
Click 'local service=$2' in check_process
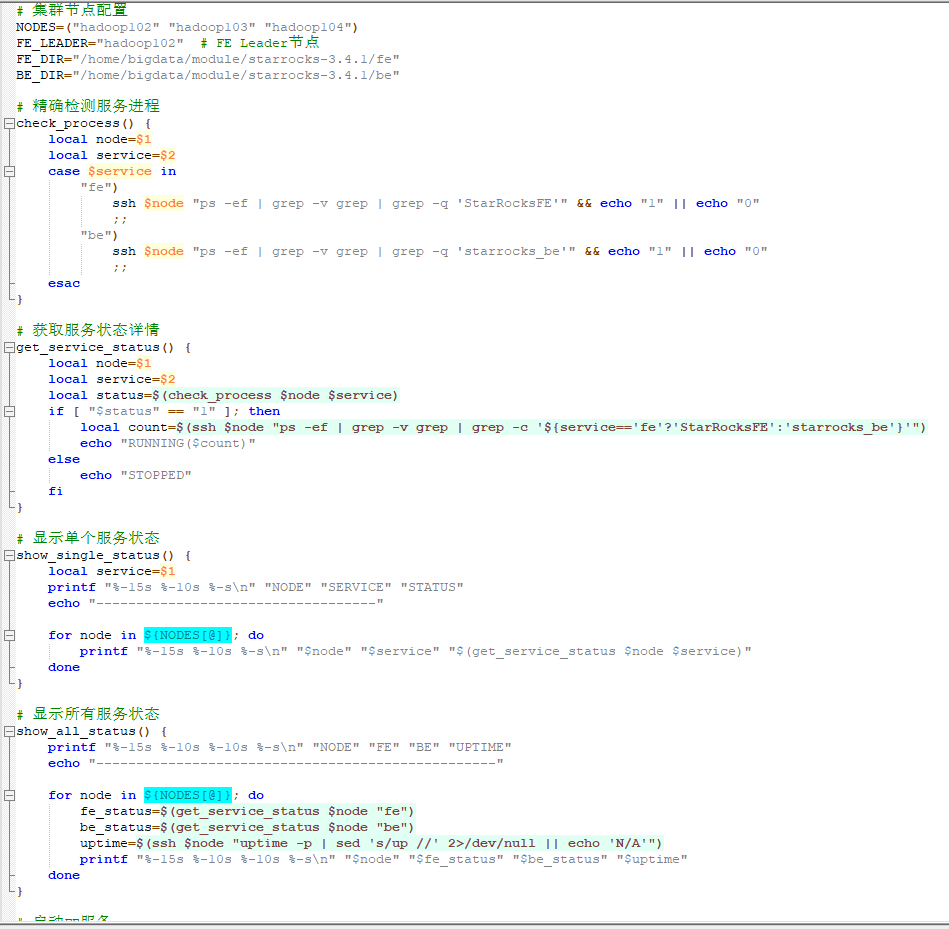pos(112,156)
